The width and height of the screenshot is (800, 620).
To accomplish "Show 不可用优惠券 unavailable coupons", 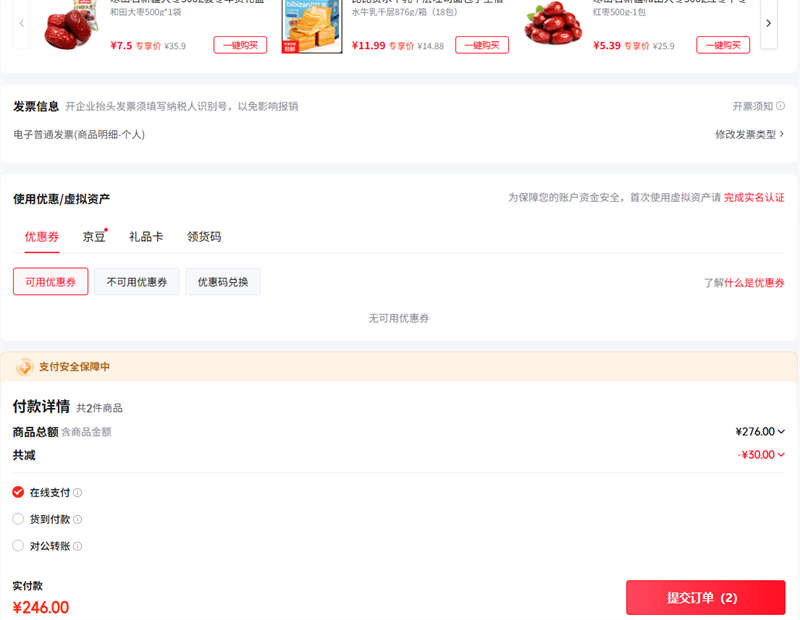I will (x=137, y=282).
